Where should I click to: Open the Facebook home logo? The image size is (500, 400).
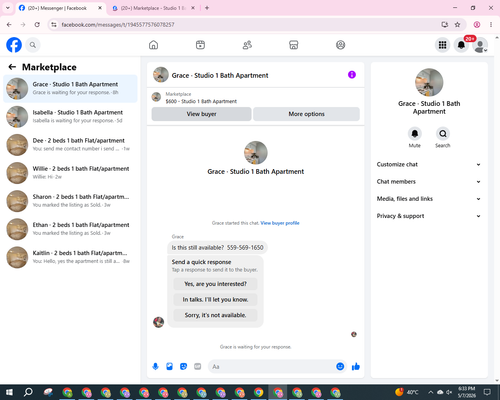click(14, 45)
